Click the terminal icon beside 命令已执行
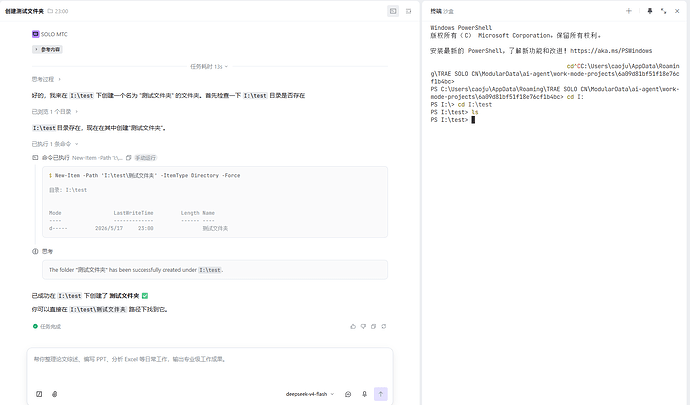Viewport: 690px width, 405px height. (x=35, y=158)
